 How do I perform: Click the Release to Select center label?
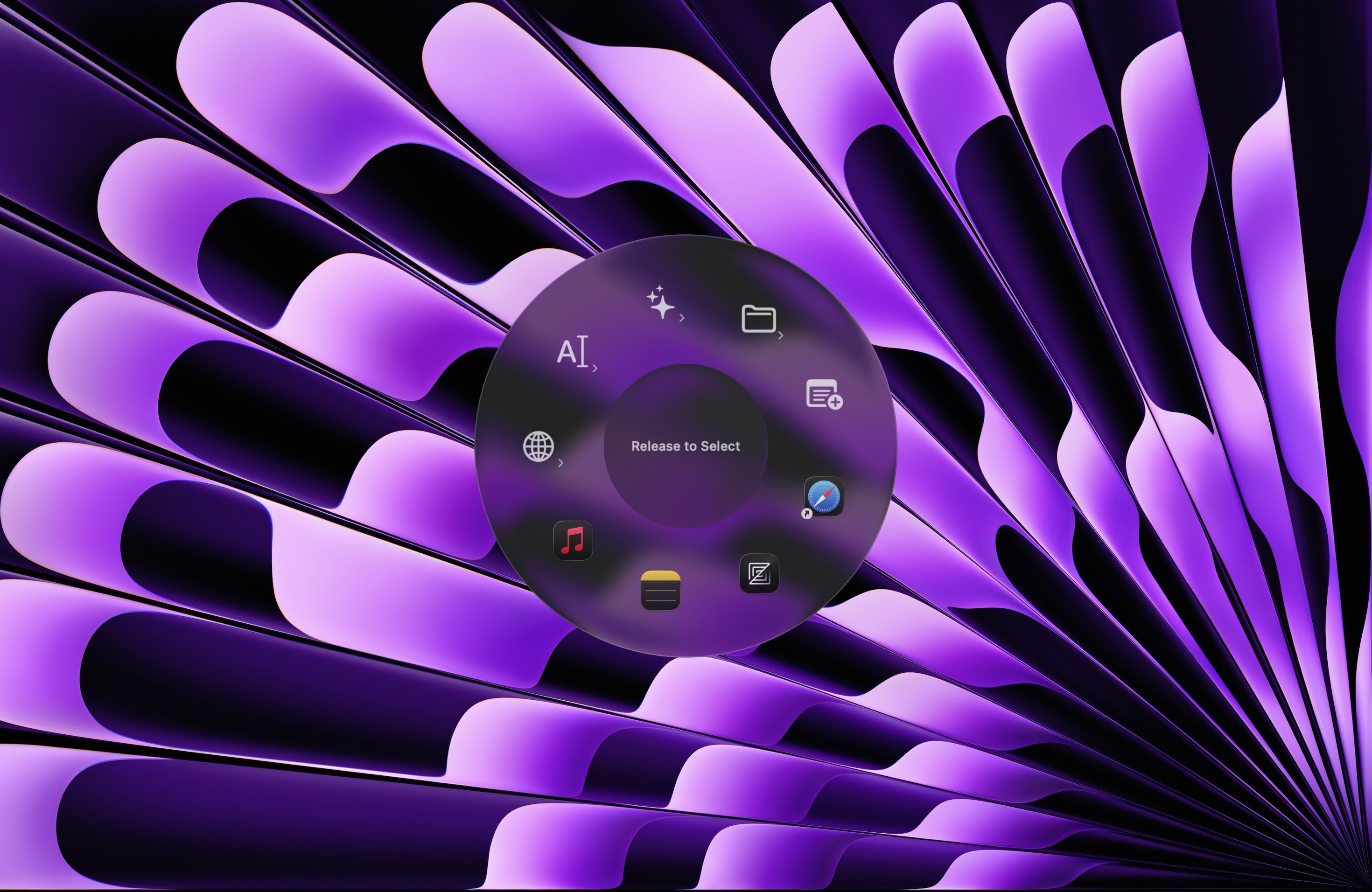[x=686, y=446]
